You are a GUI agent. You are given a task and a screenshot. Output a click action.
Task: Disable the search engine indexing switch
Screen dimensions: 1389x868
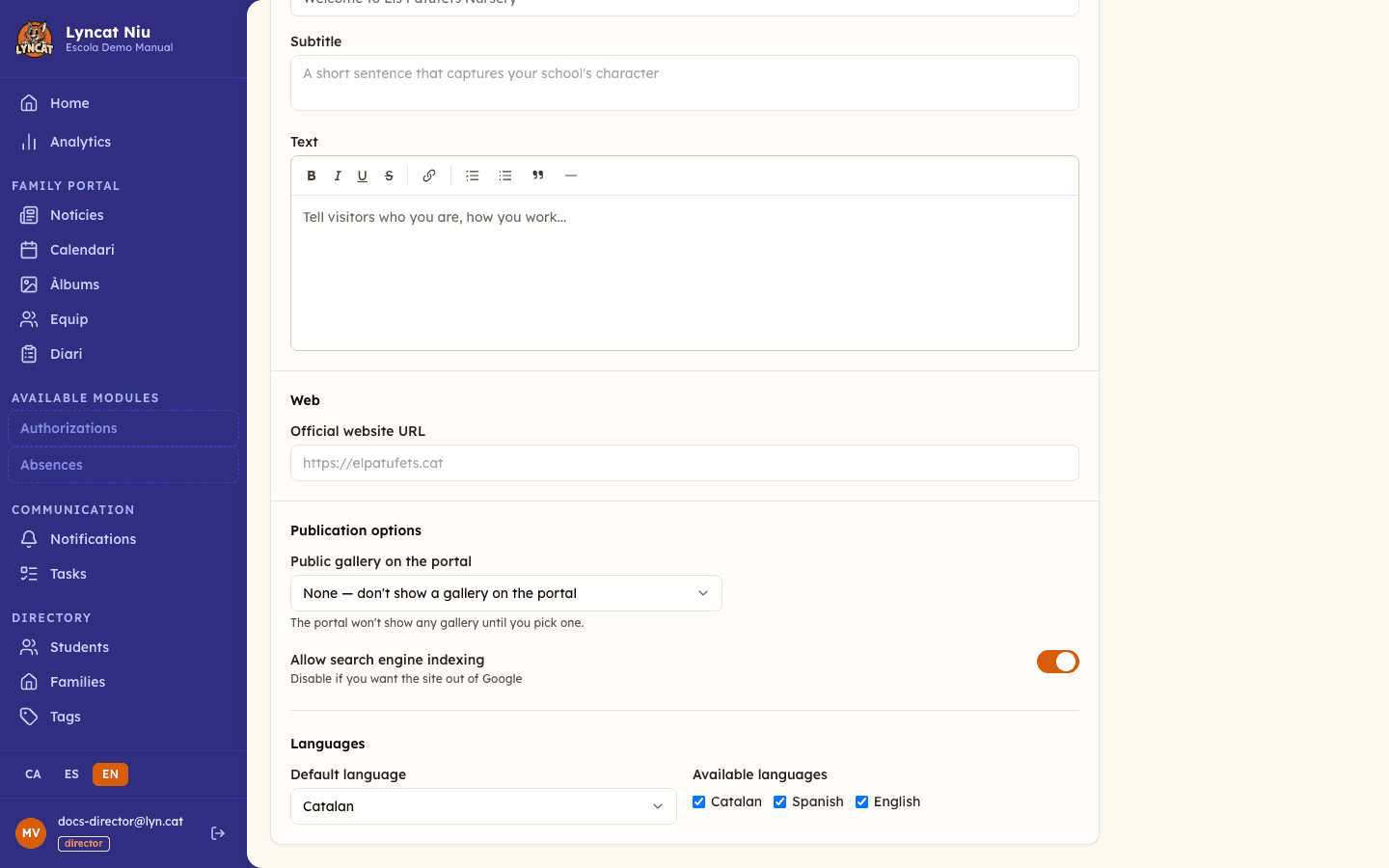[x=1058, y=662]
